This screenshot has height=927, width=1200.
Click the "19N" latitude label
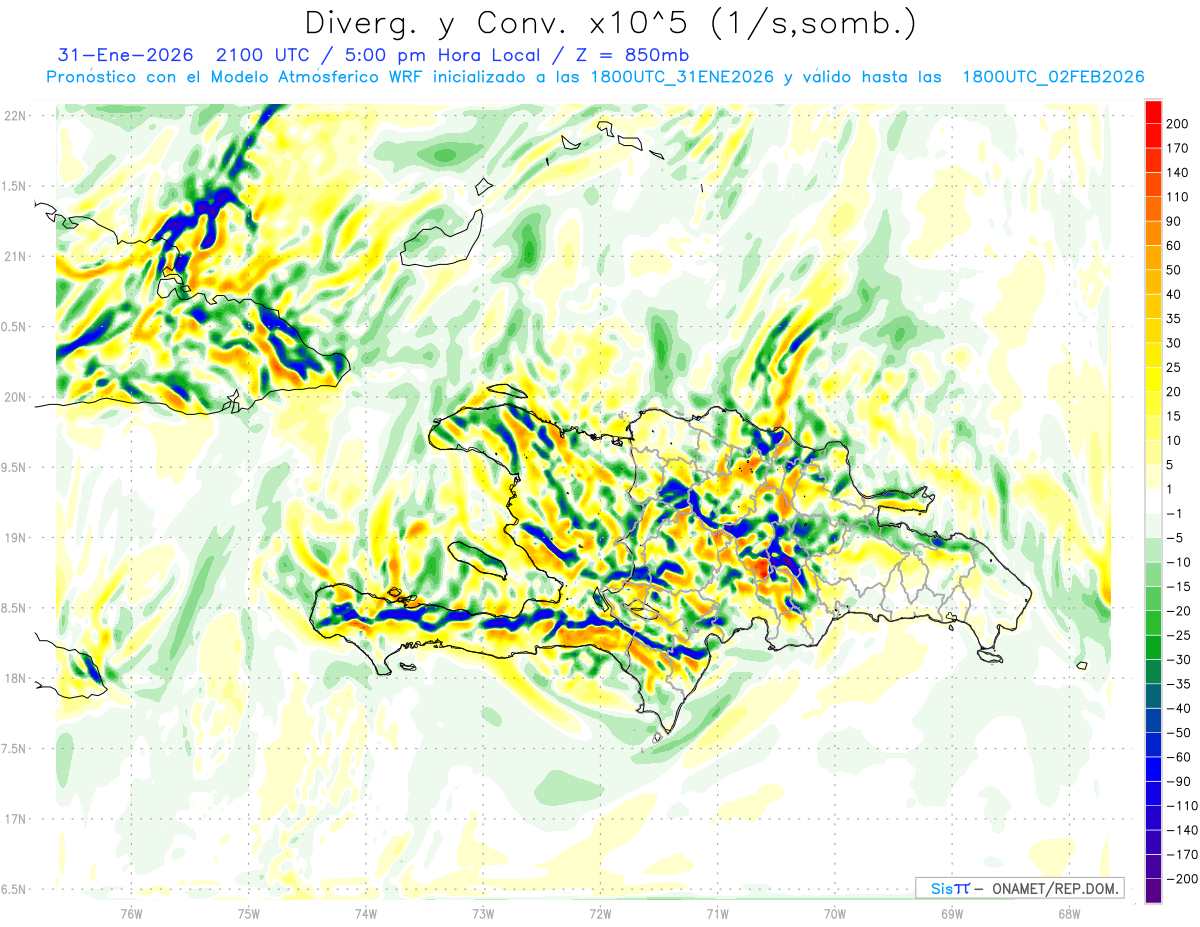[x=15, y=538]
